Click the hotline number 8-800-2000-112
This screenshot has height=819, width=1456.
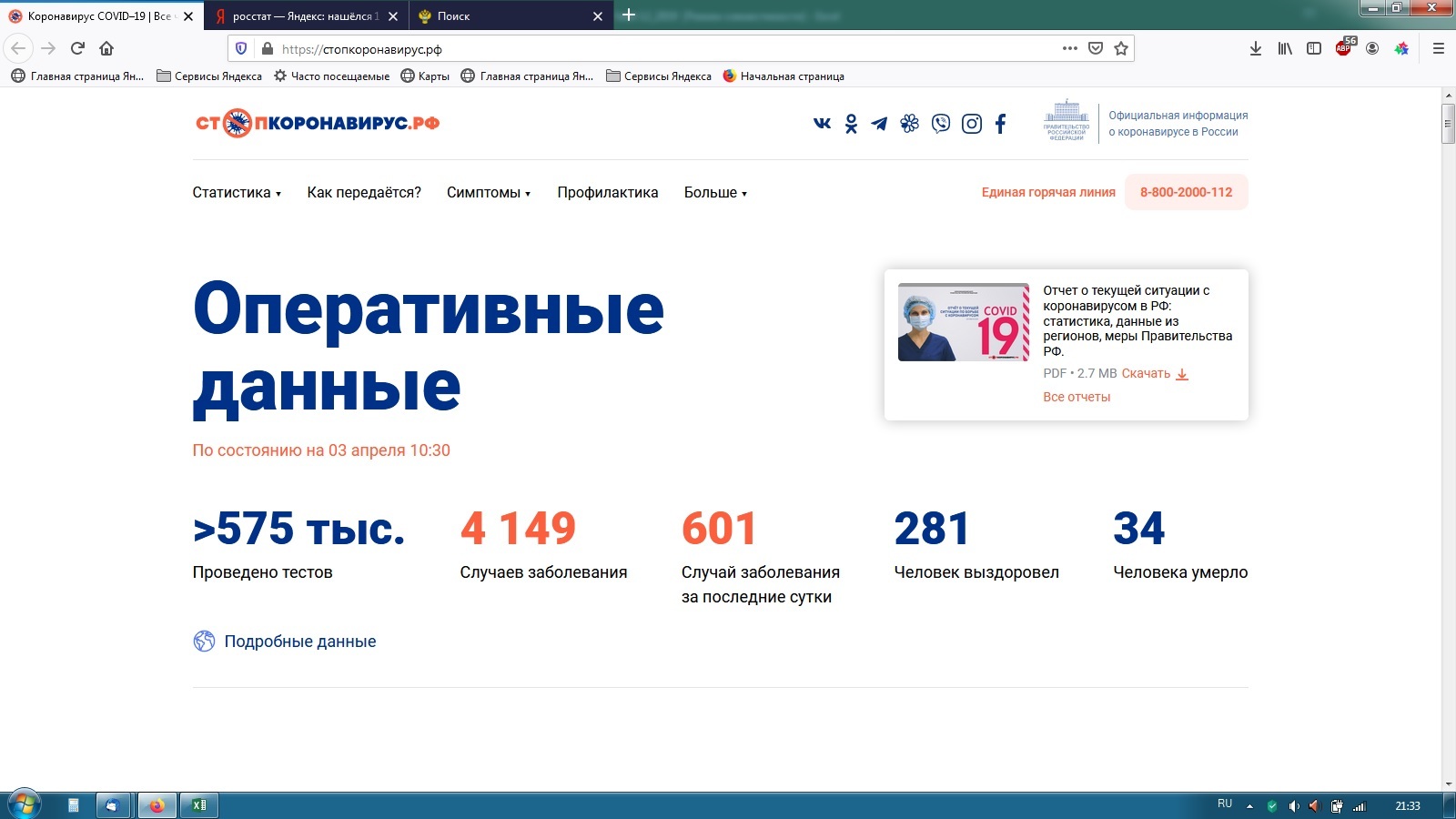point(1187,192)
